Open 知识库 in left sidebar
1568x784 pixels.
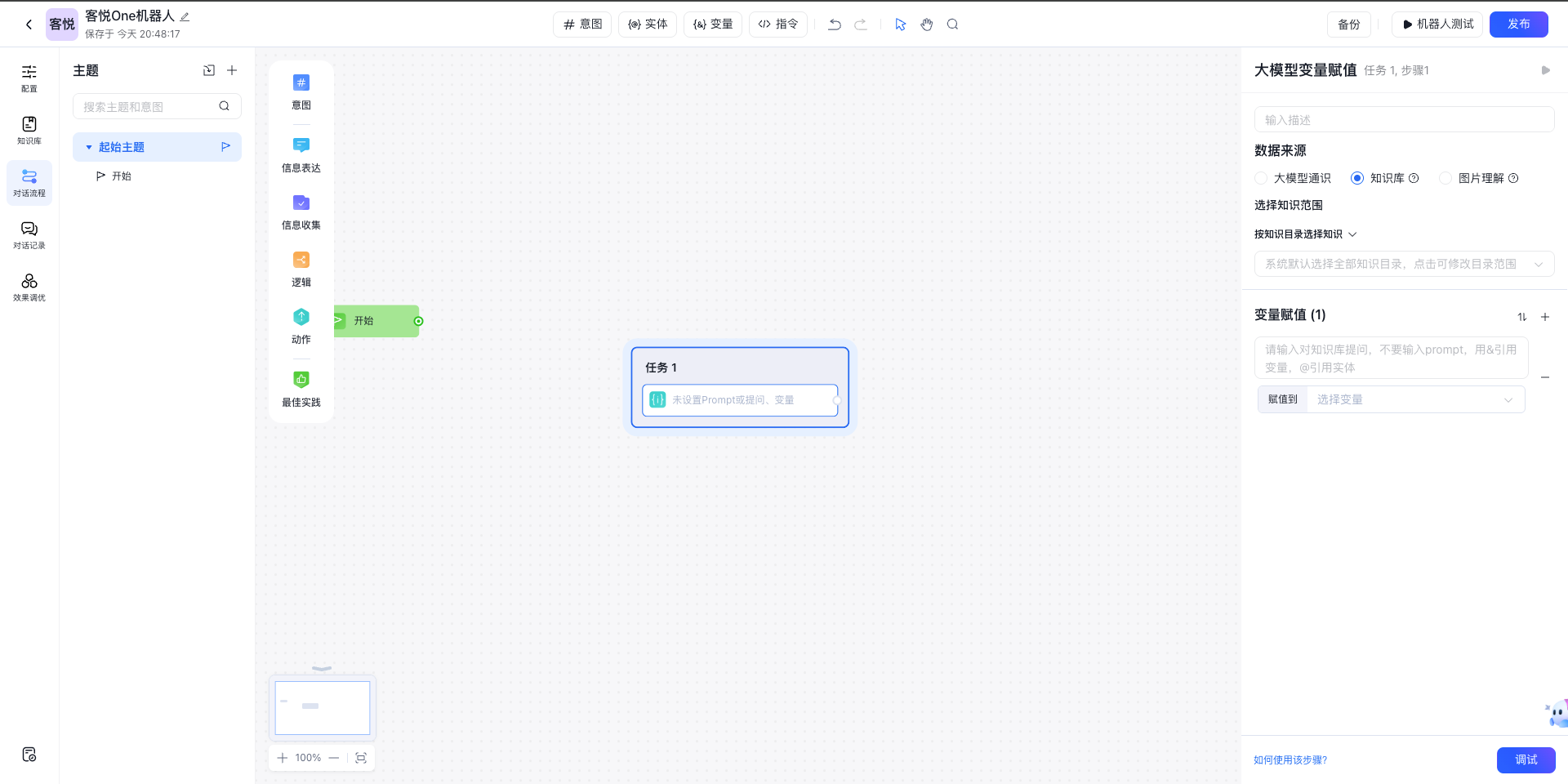(29, 129)
